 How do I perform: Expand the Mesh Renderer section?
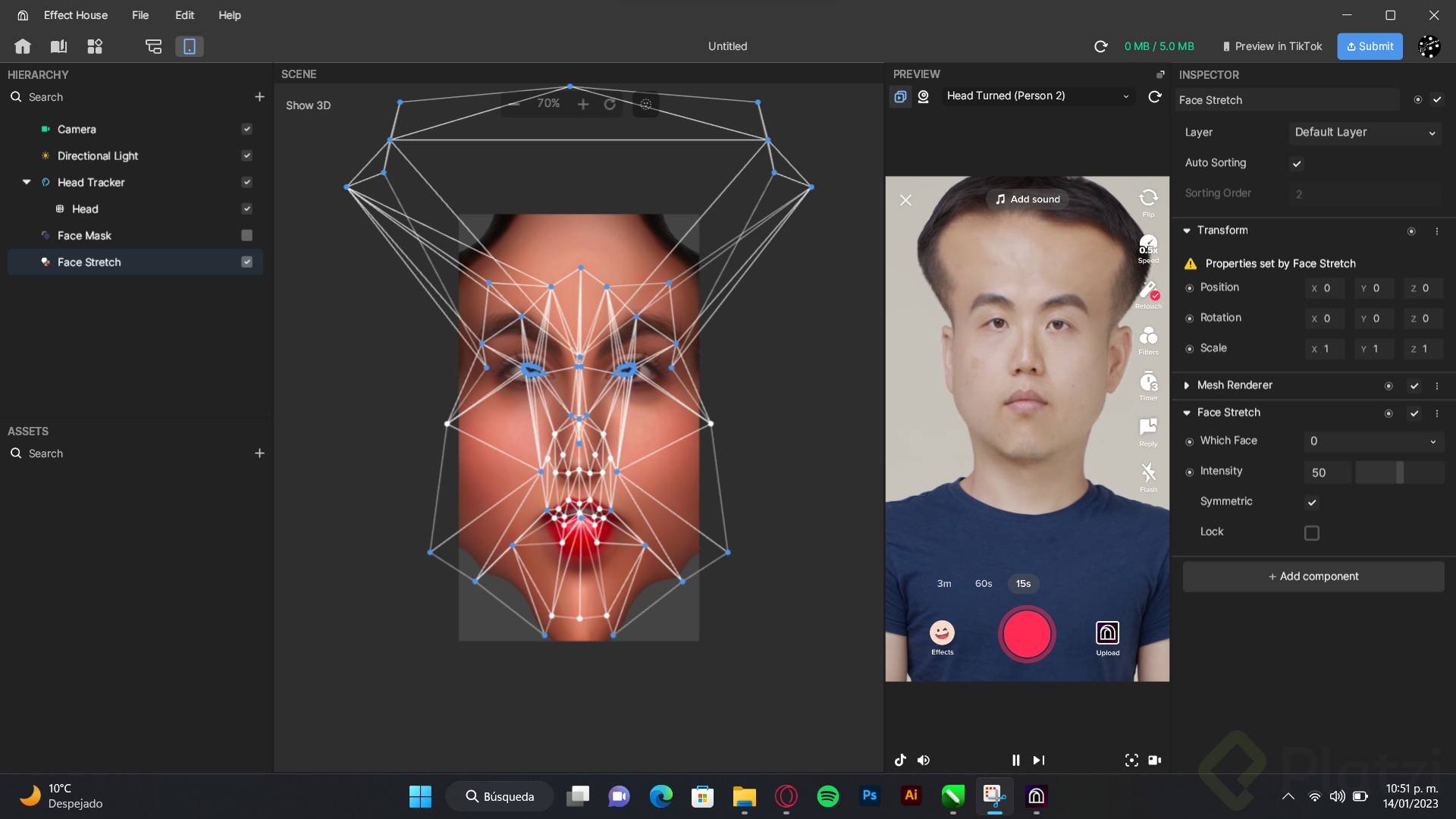[1187, 385]
